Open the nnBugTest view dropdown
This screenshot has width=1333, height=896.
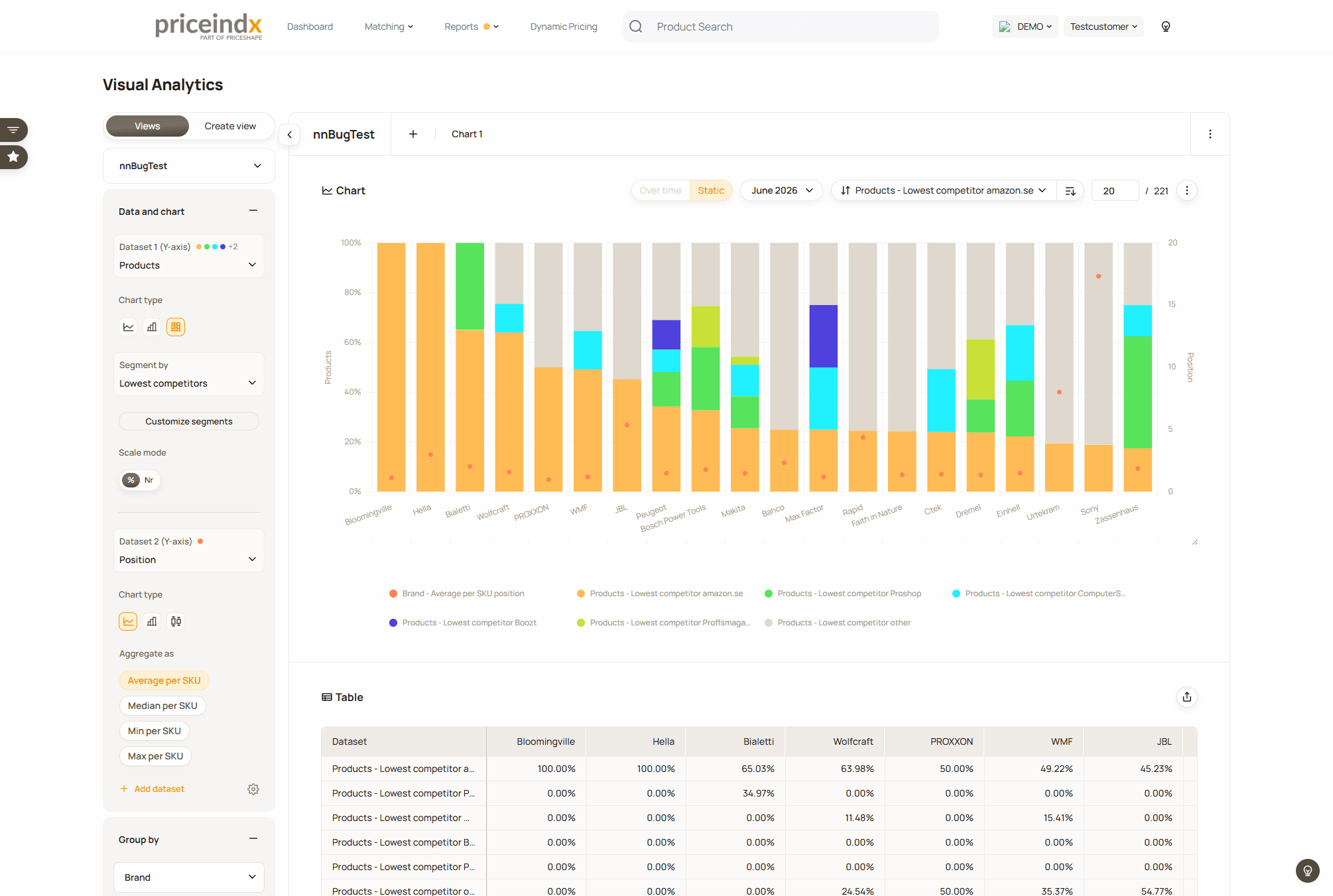(x=189, y=166)
